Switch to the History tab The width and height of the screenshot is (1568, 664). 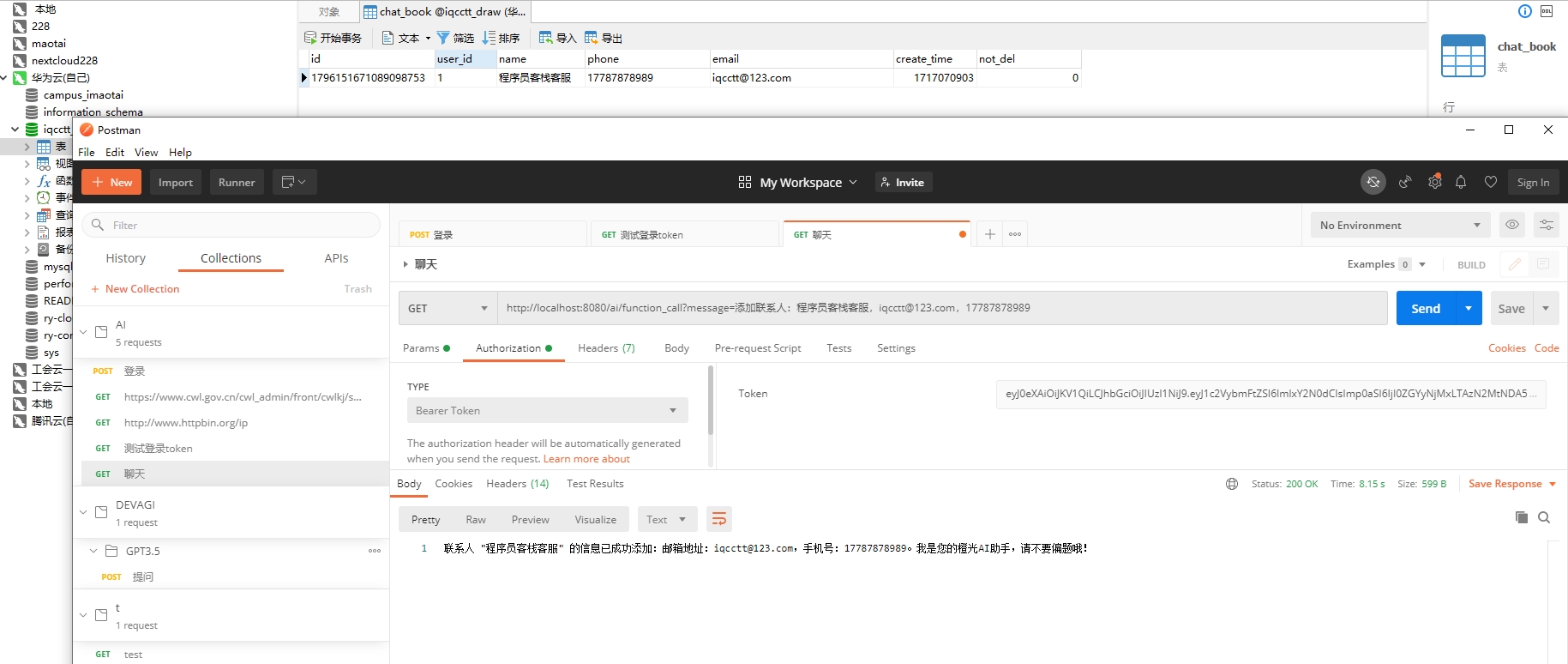(126, 258)
